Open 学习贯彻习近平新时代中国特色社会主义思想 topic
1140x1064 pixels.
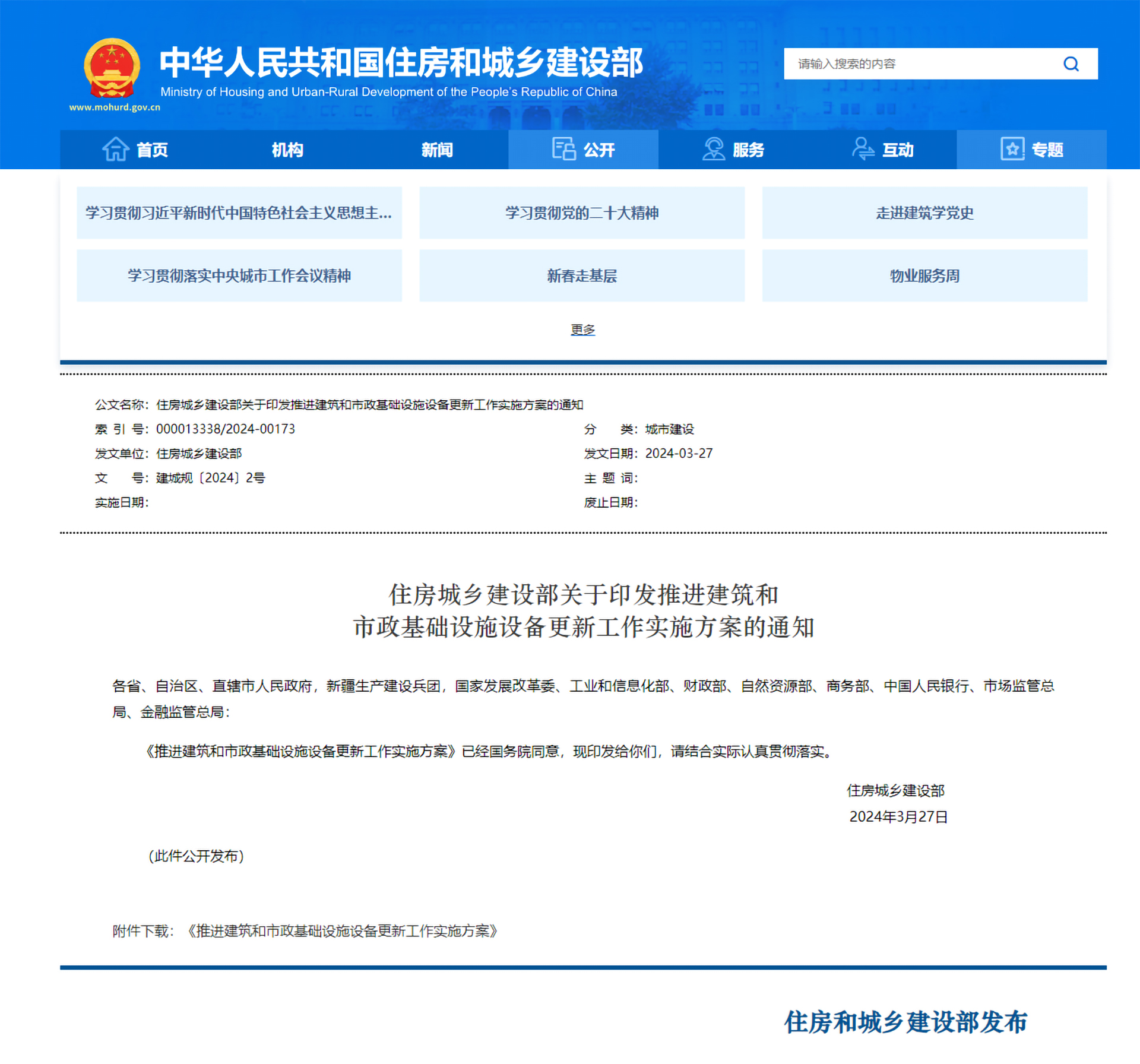pos(239,213)
